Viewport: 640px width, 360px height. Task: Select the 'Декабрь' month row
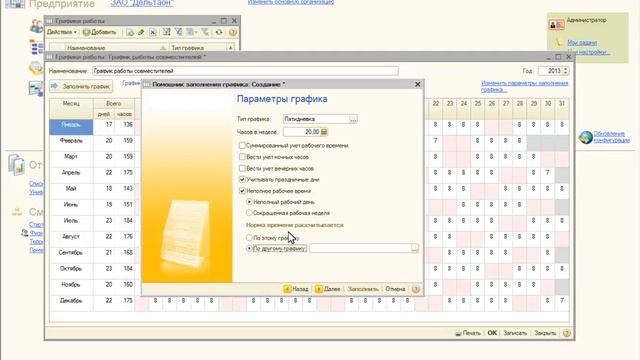pos(71,303)
